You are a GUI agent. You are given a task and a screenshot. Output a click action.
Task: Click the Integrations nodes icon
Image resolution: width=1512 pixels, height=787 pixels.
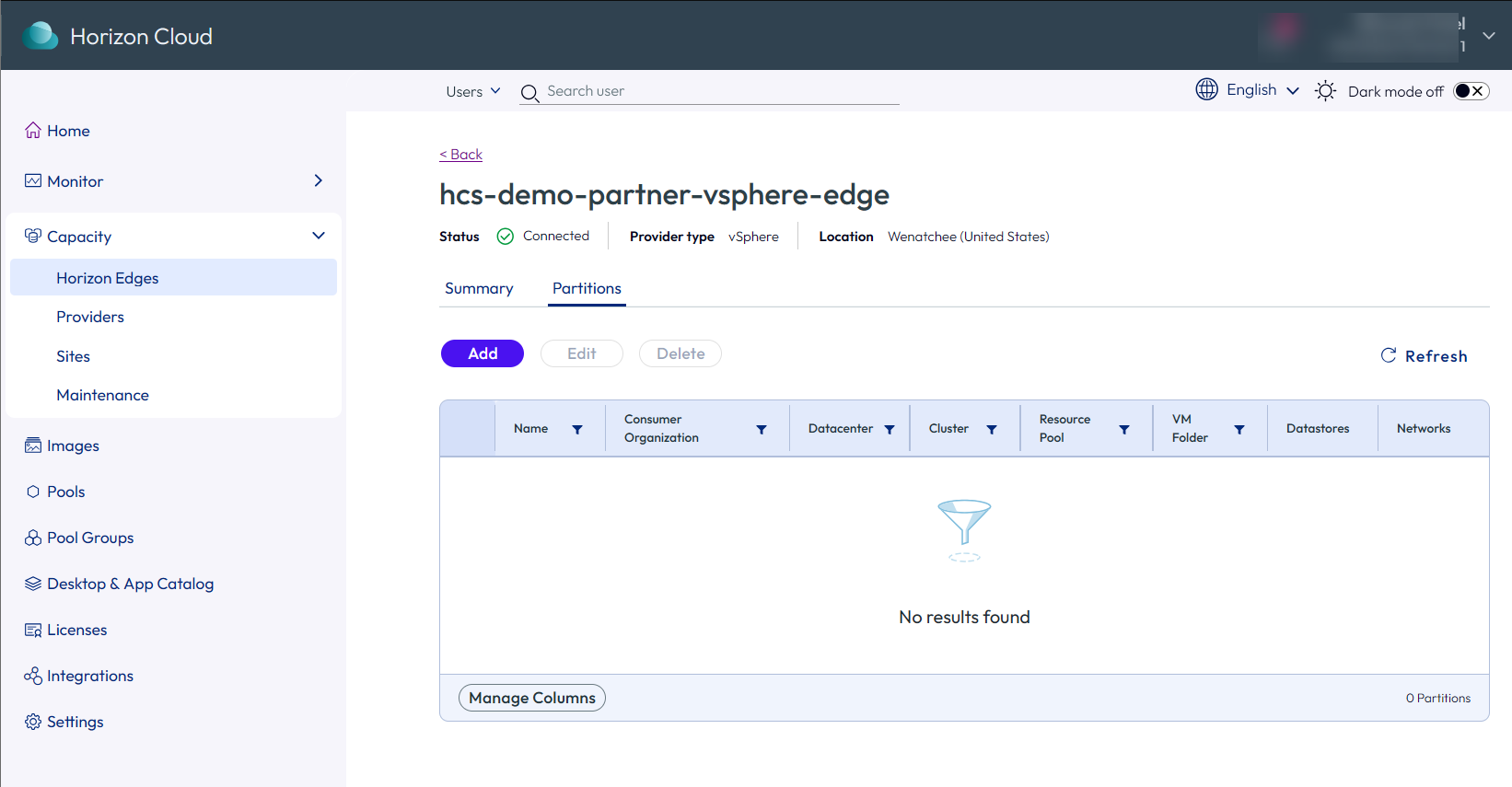[33, 676]
